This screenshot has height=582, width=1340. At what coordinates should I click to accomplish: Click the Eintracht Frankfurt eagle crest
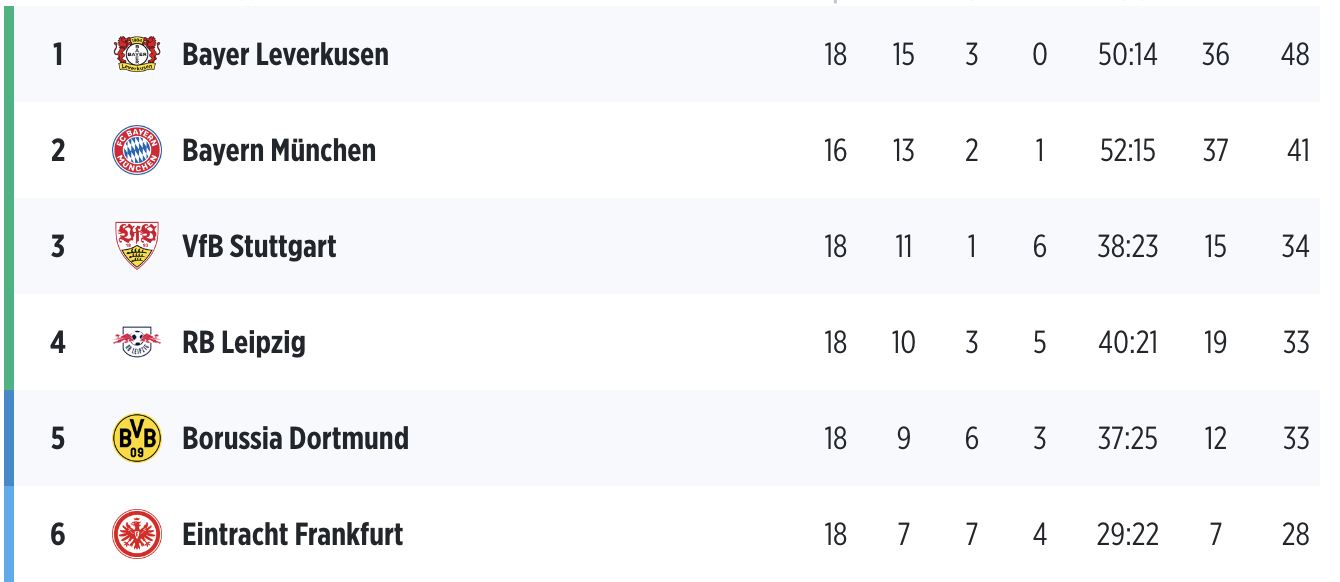(136, 534)
